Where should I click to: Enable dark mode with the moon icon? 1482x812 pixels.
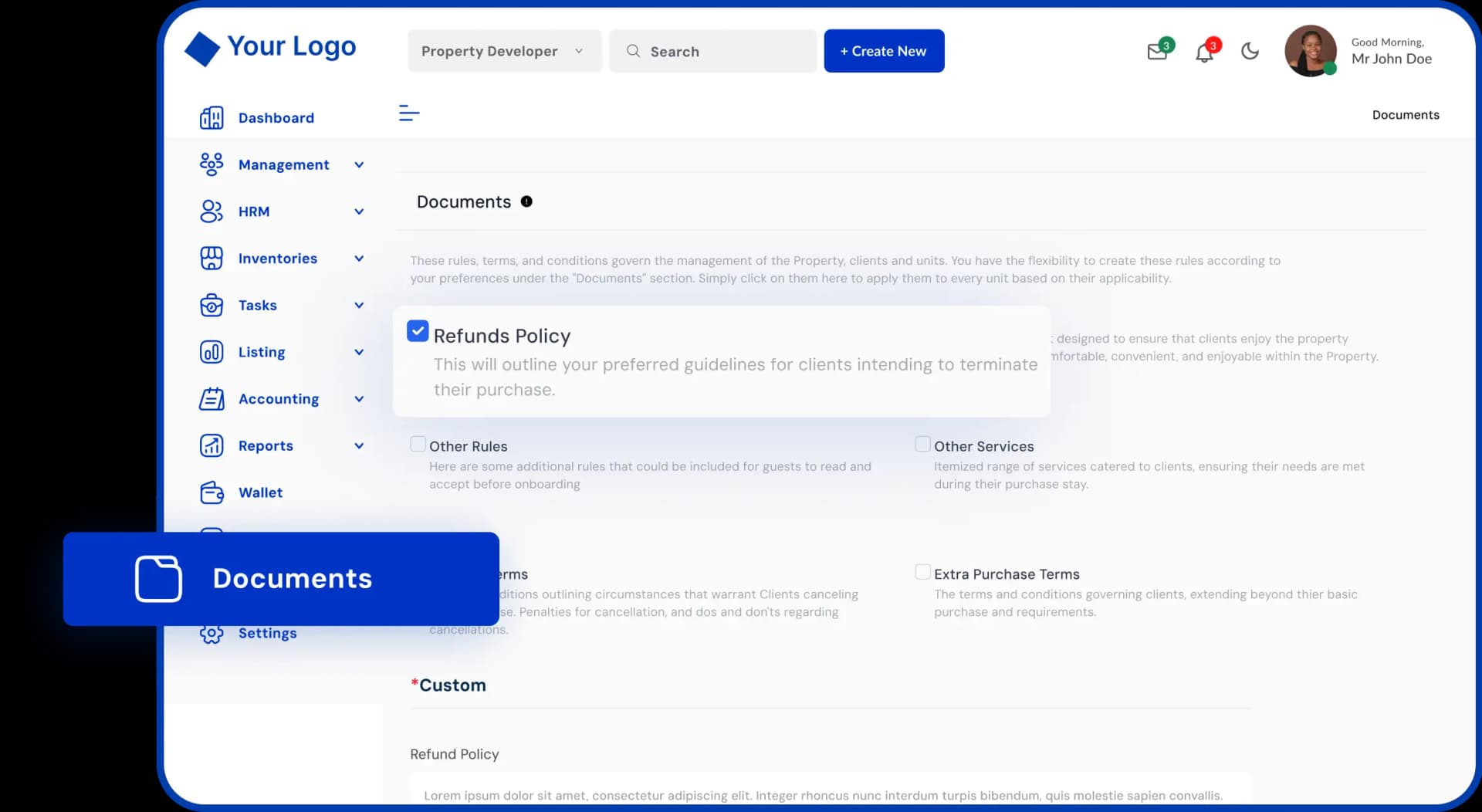point(1250,51)
